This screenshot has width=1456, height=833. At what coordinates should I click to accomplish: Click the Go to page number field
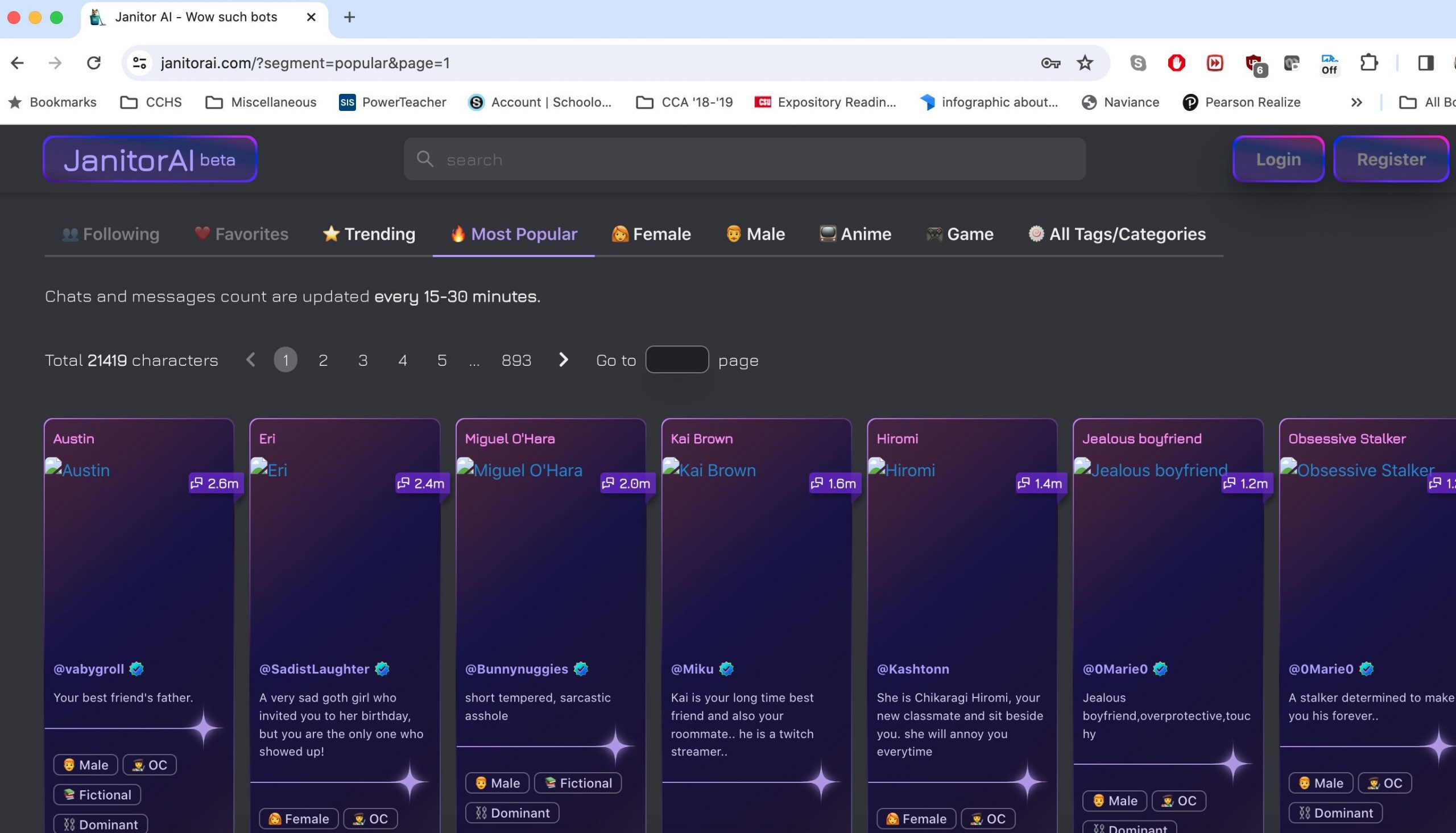677,360
